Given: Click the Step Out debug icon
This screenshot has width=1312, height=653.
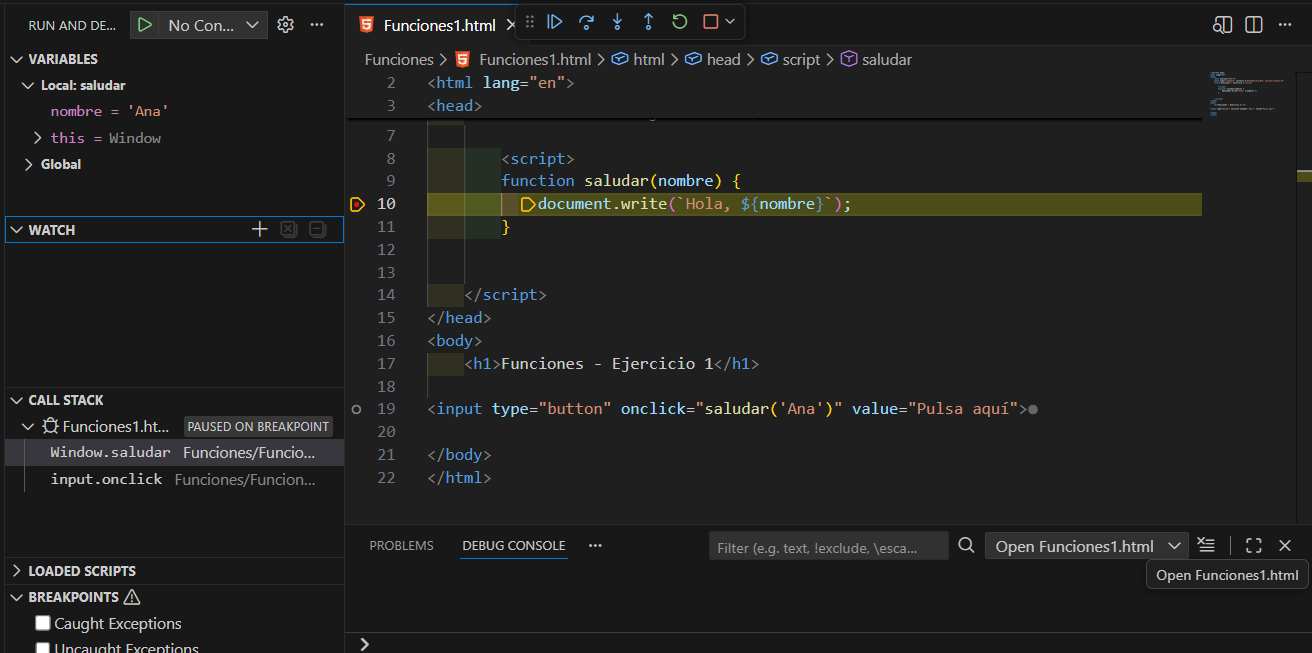Looking at the screenshot, I should [648, 22].
